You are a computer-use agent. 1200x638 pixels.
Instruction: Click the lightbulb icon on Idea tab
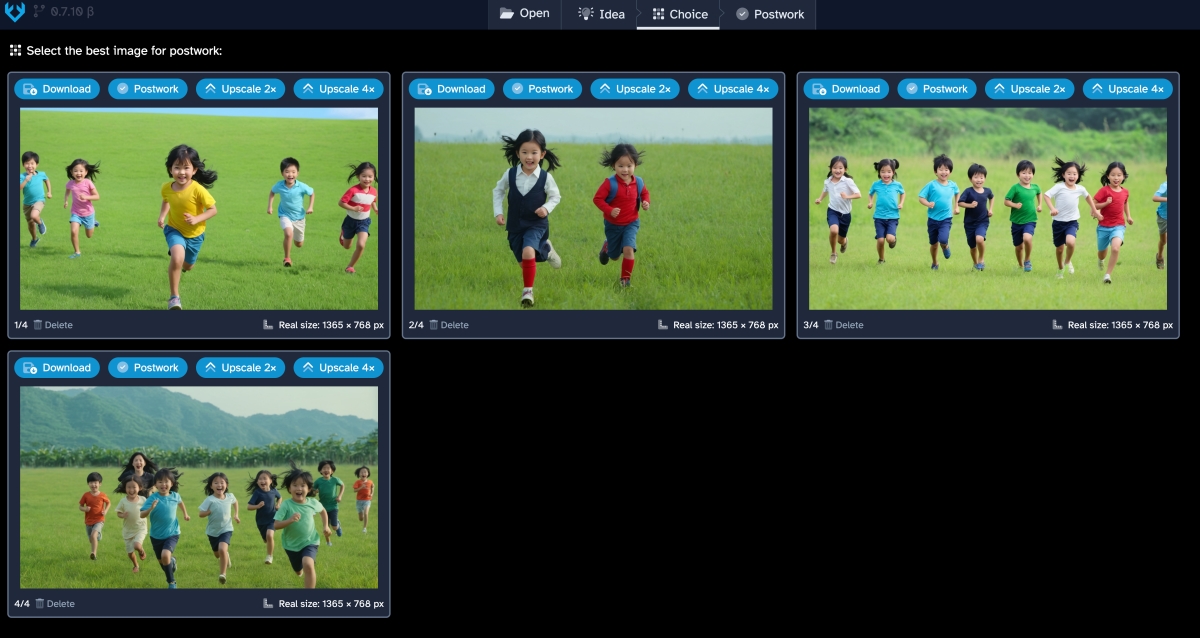tap(586, 14)
